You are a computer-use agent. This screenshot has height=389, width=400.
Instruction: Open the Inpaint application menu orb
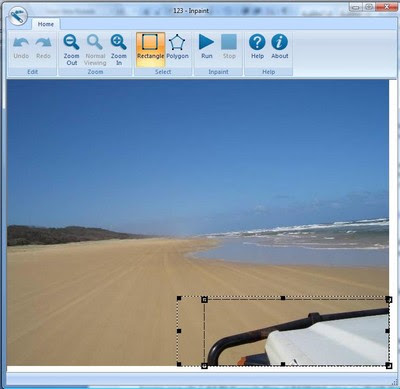click(18, 16)
